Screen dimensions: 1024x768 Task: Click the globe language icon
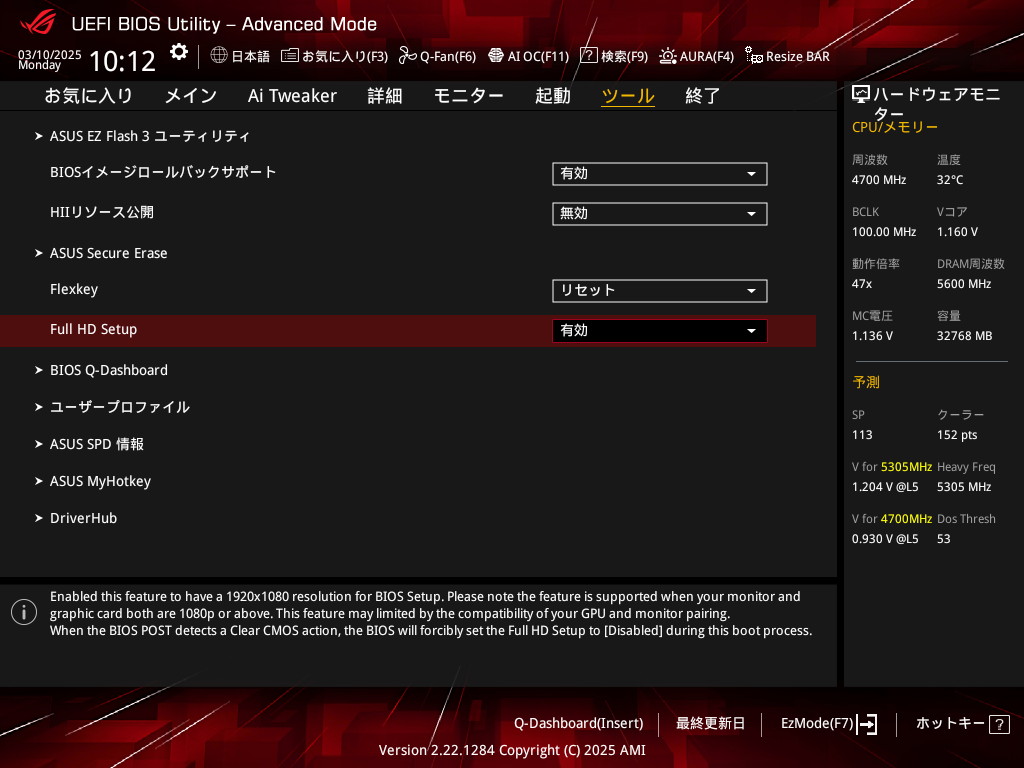219,56
